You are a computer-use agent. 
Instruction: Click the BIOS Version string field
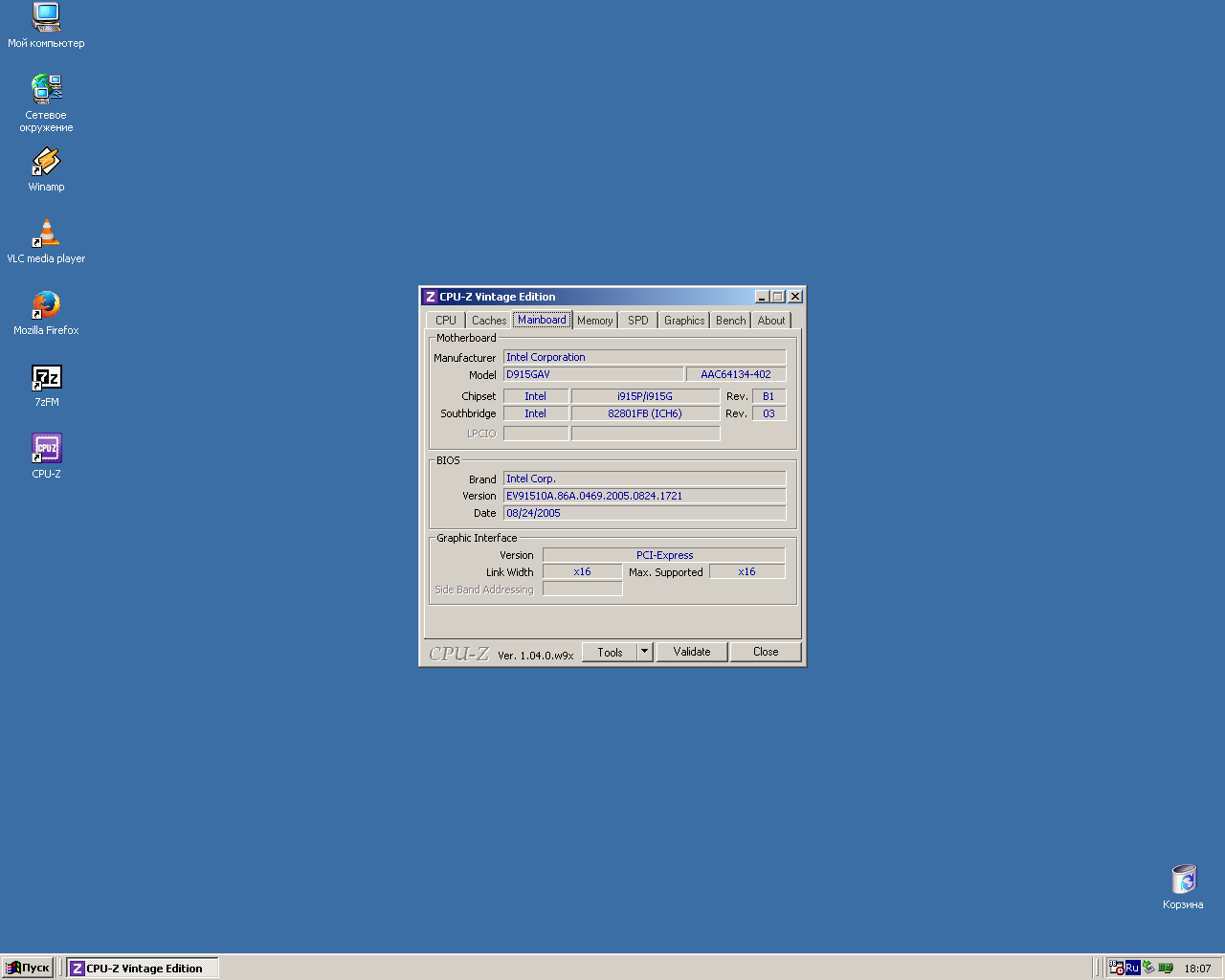click(x=645, y=496)
